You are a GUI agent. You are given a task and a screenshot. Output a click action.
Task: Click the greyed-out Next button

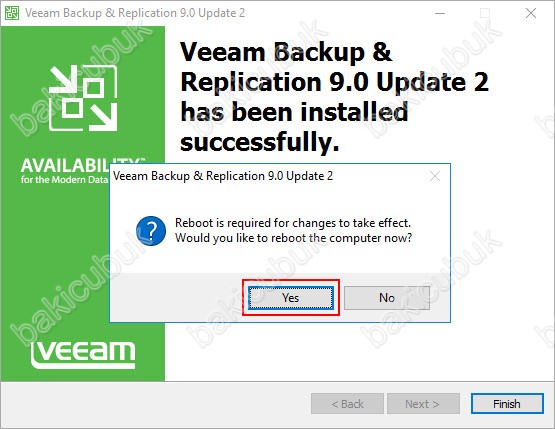pyautogui.click(x=423, y=404)
